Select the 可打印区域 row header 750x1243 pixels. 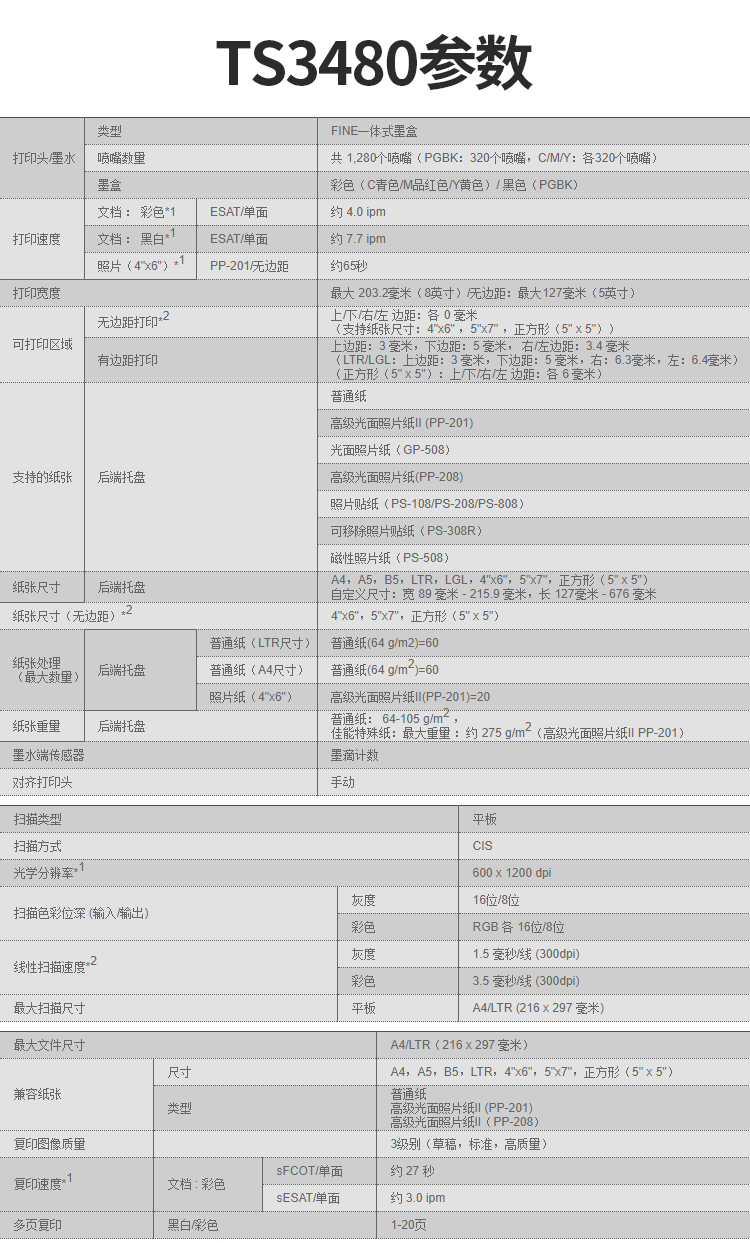43,345
